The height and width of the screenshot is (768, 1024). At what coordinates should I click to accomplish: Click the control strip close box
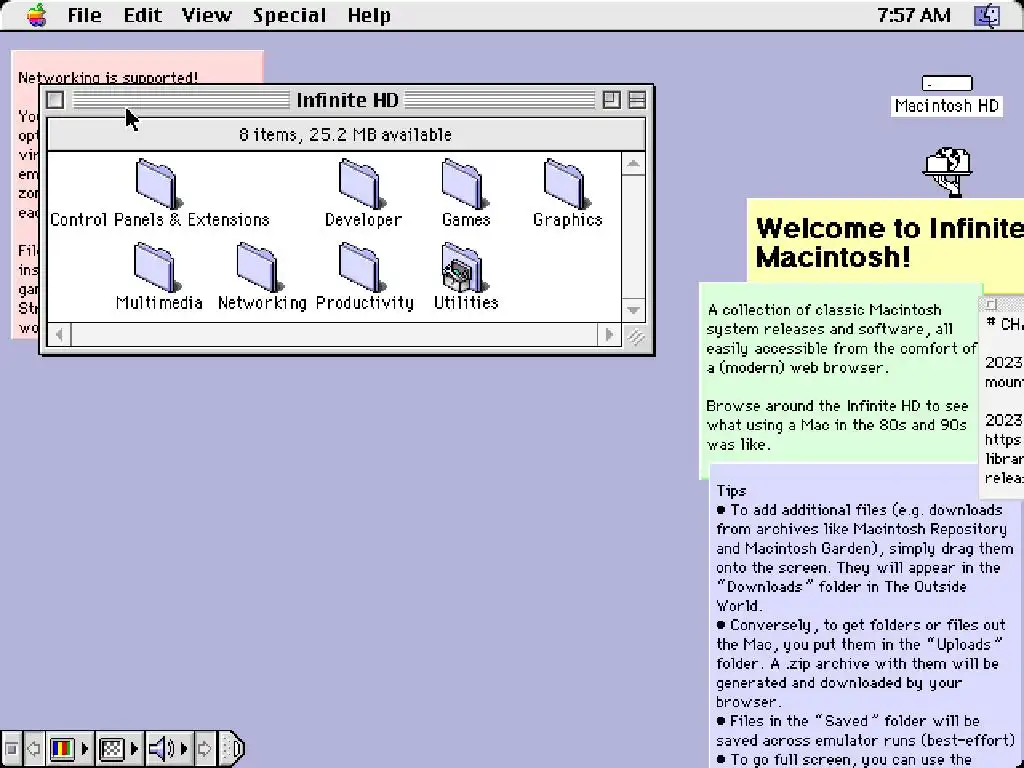pyautogui.click(x=11, y=748)
